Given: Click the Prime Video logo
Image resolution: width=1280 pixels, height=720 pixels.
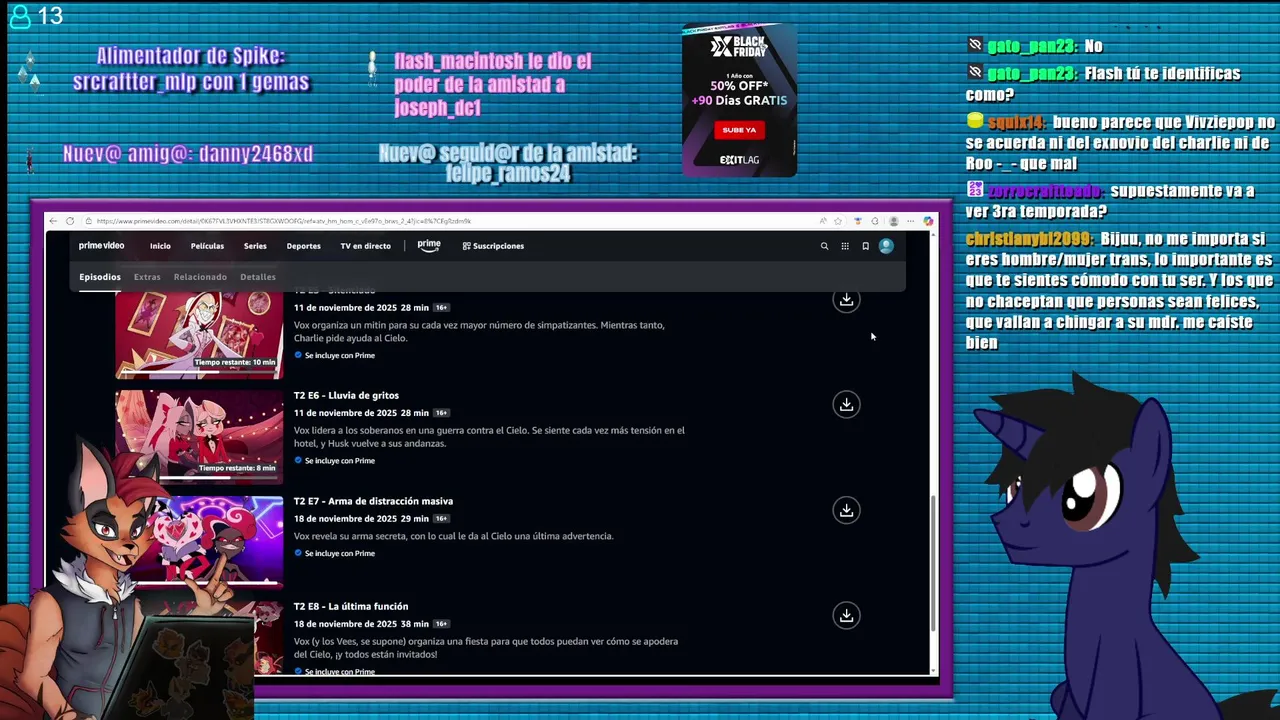Looking at the screenshot, I should 101,246.
